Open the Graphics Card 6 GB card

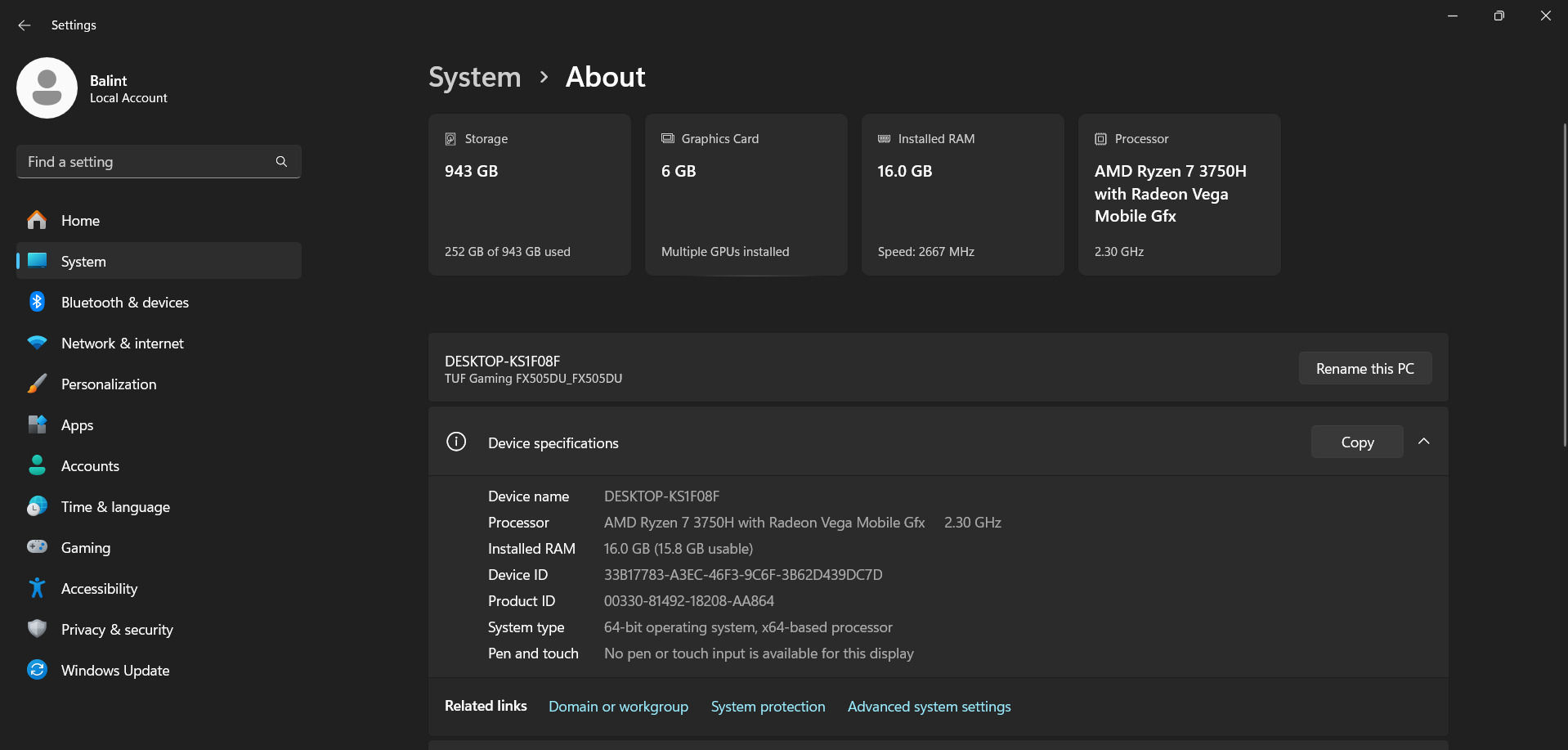click(x=746, y=195)
